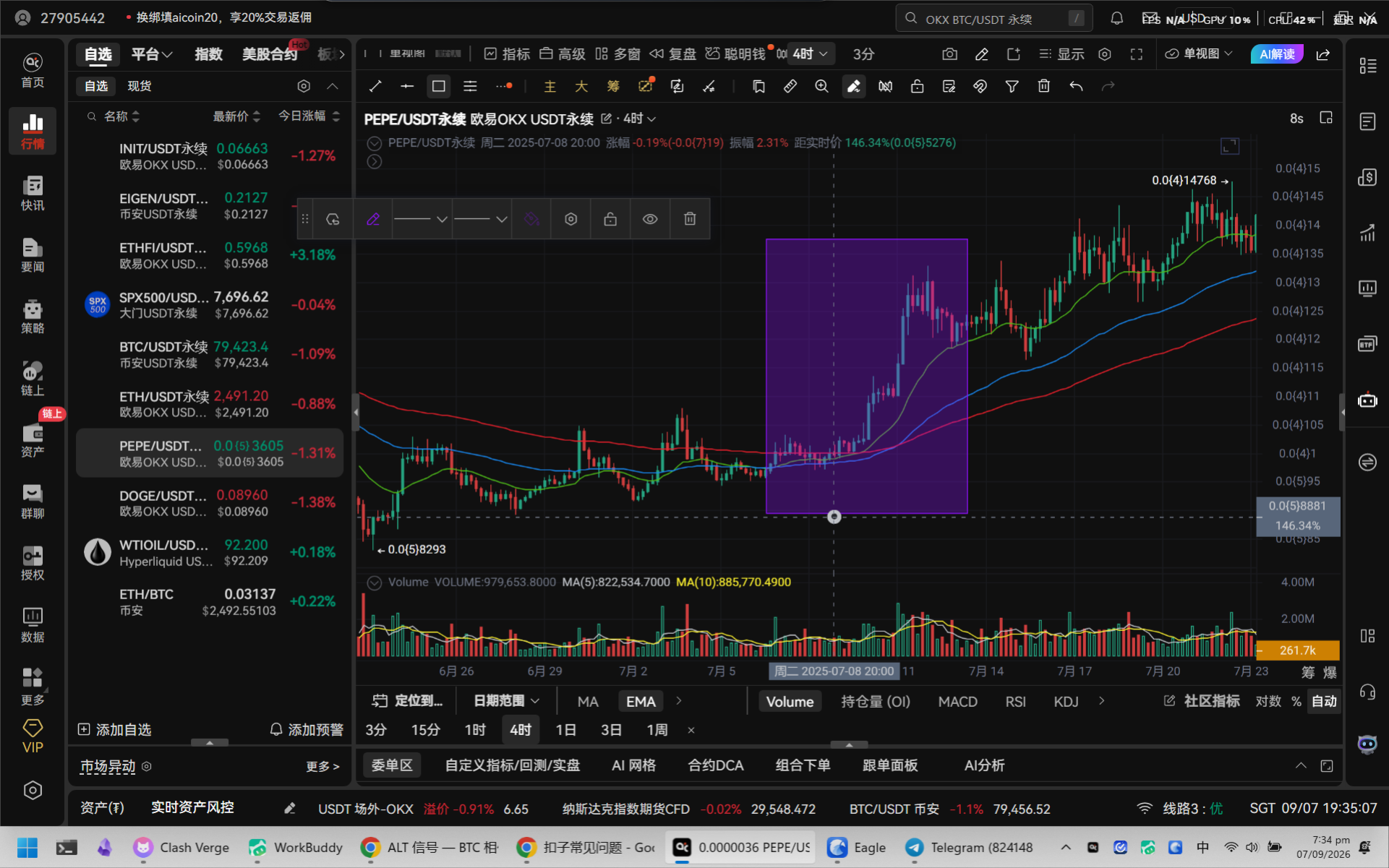Open the ruler measure tool

click(790, 87)
